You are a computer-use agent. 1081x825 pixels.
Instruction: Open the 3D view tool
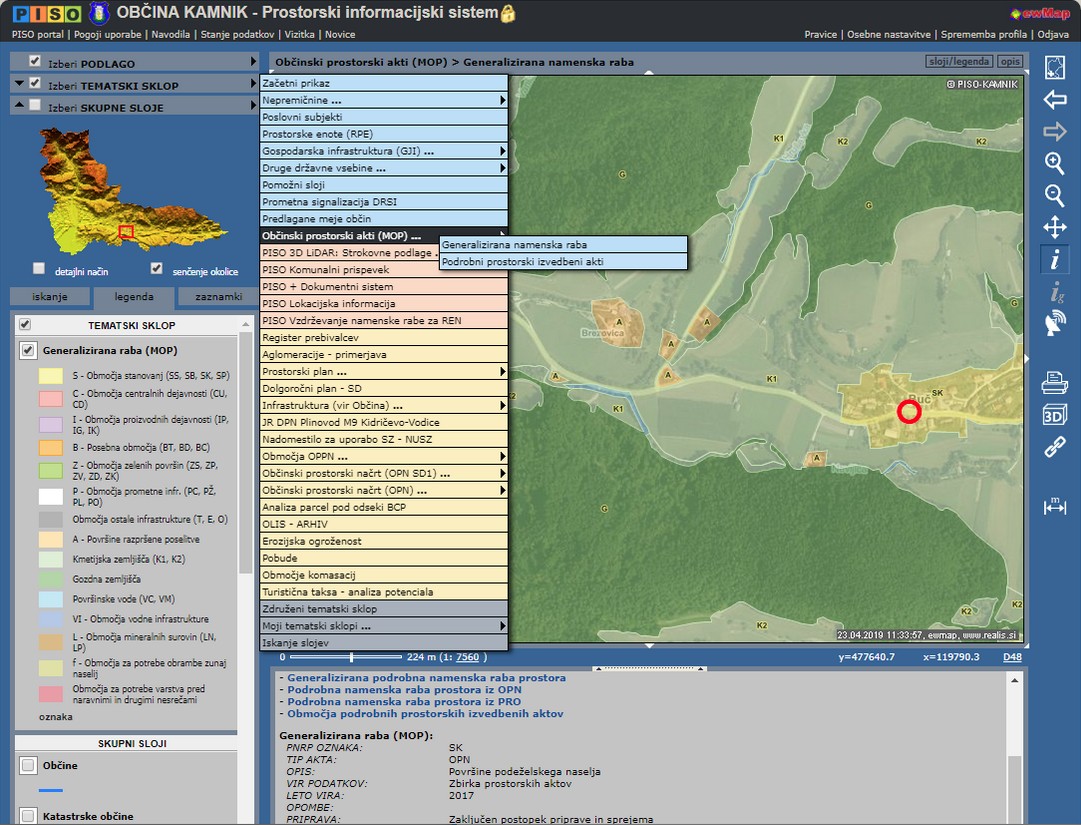1054,414
